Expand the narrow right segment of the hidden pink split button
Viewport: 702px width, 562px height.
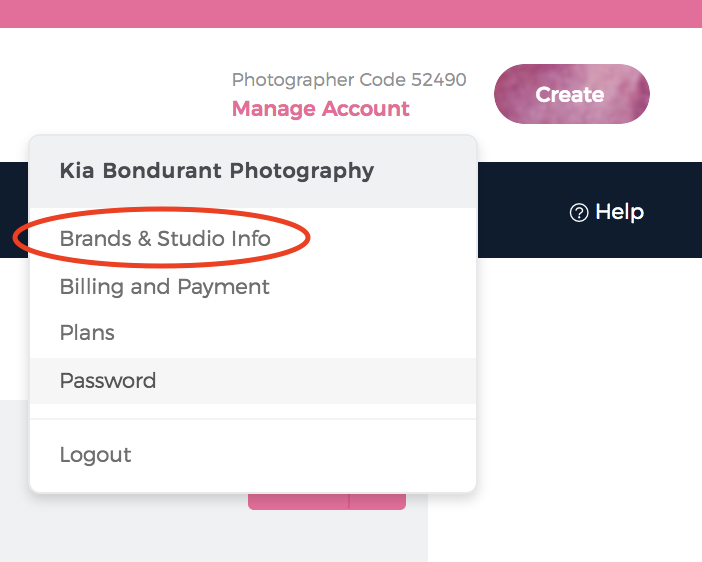[x=378, y=501]
